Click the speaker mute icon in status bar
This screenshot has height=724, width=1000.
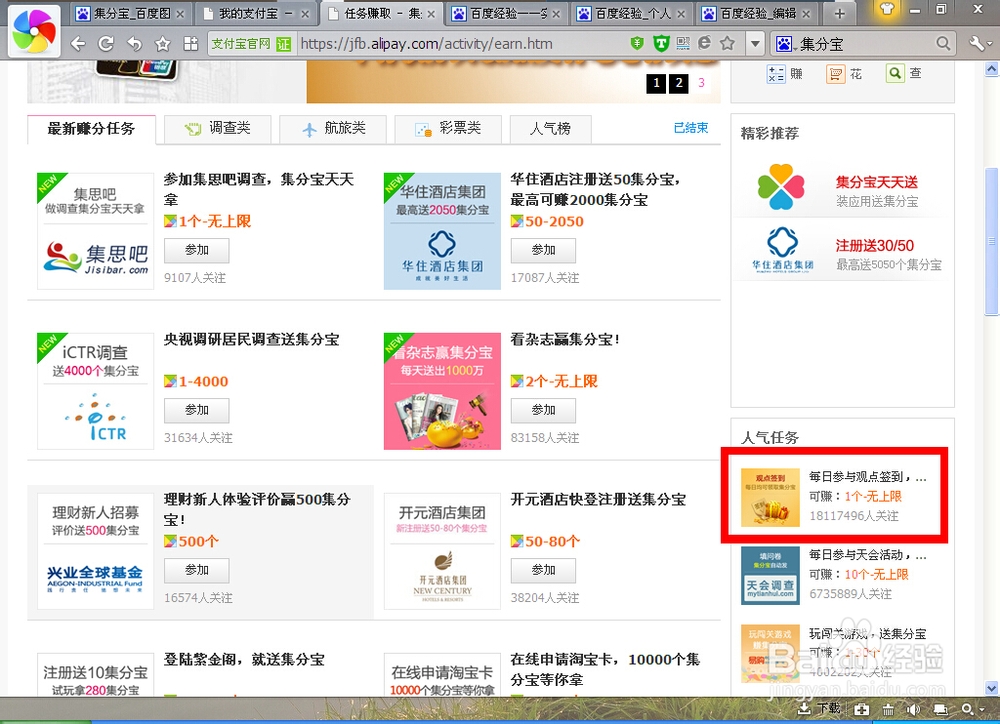click(913, 709)
